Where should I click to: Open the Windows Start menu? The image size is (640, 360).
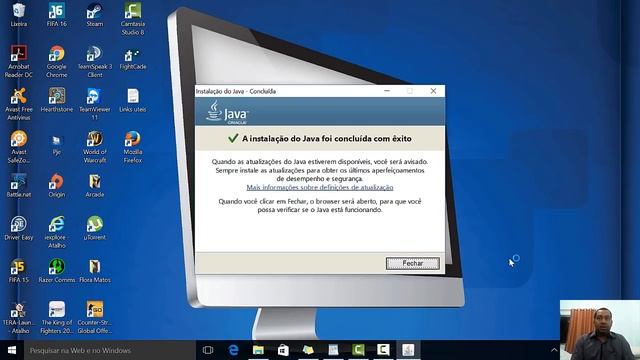tap(12, 350)
